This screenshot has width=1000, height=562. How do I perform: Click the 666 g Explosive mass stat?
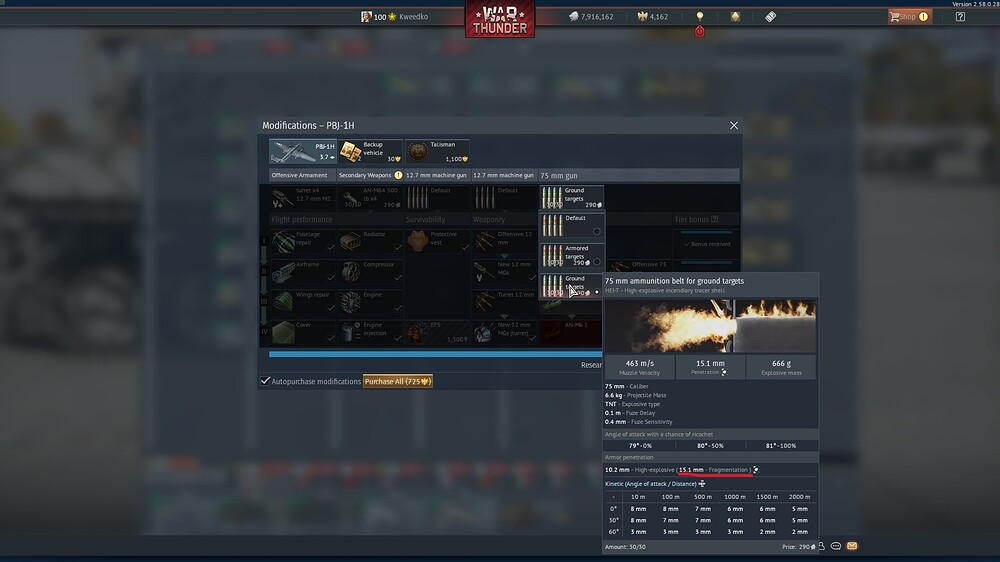tap(781, 367)
